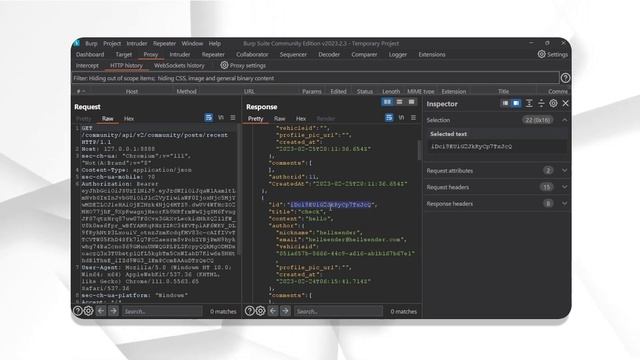Image resolution: width=640 pixels, height=360 pixels.
Task: Open Response panel hamburger menu
Action: (x=413, y=118)
